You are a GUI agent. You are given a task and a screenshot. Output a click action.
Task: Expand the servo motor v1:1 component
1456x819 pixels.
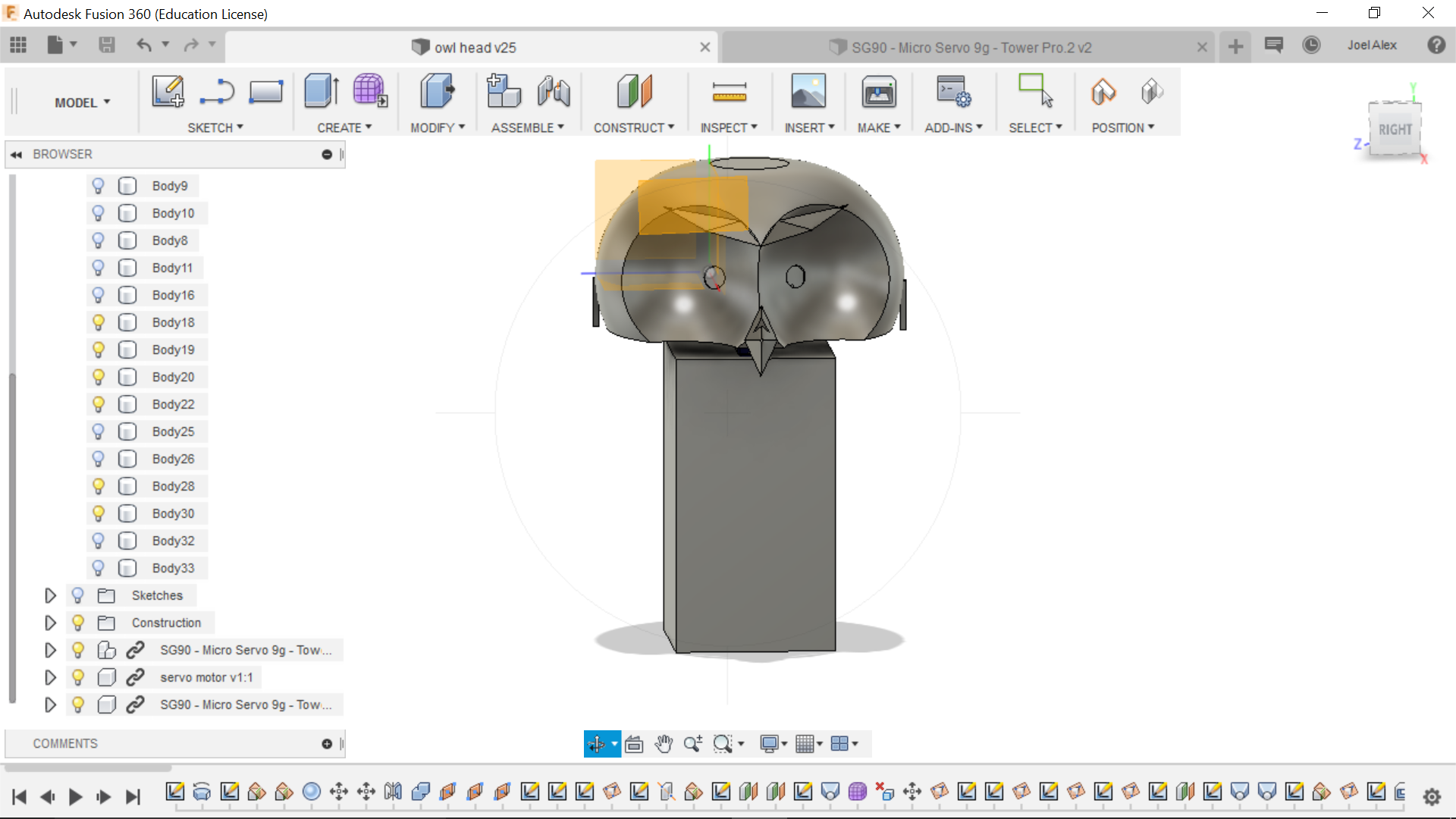[x=50, y=677]
